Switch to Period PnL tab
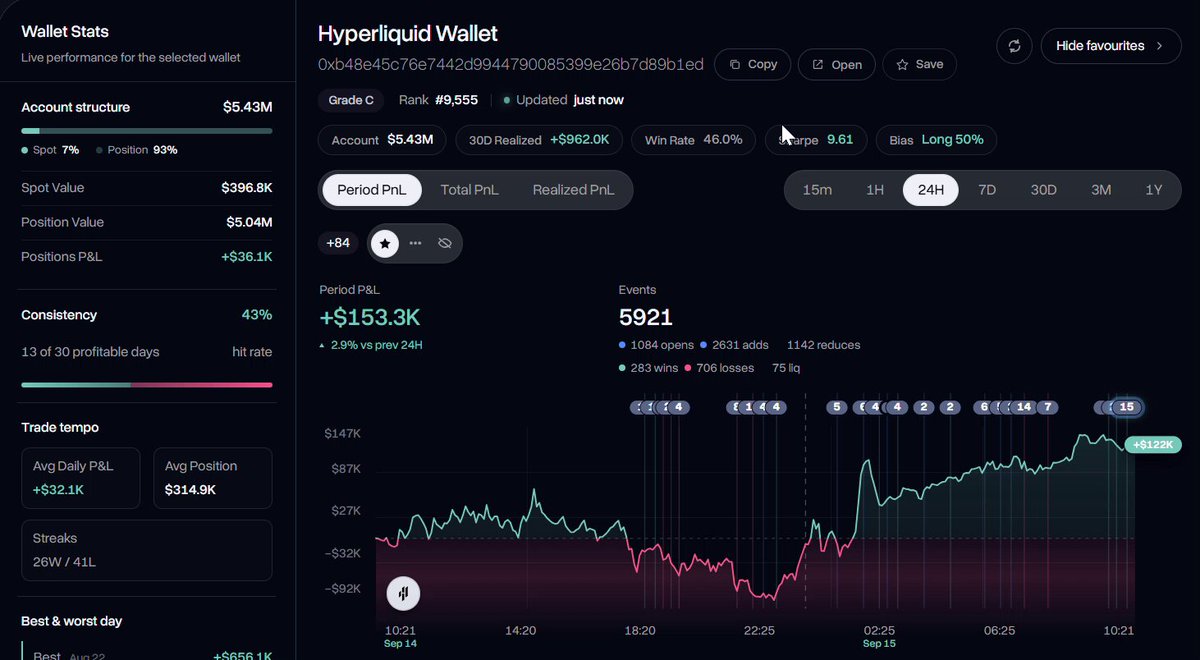Image resolution: width=1200 pixels, height=660 pixels. [x=372, y=190]
